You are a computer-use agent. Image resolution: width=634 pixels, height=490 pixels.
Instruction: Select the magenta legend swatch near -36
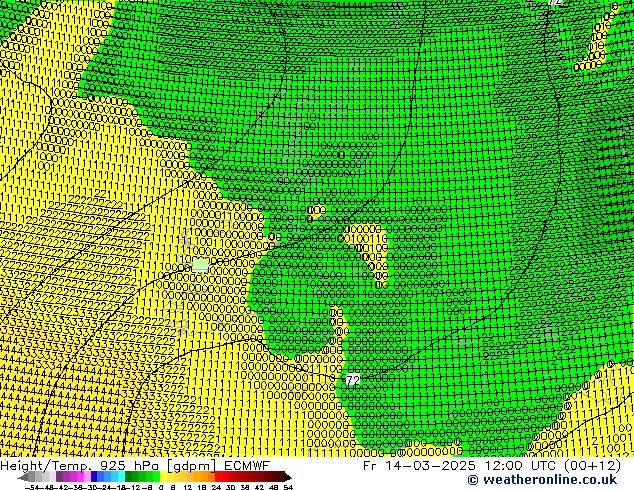click(x=80, y=476)
